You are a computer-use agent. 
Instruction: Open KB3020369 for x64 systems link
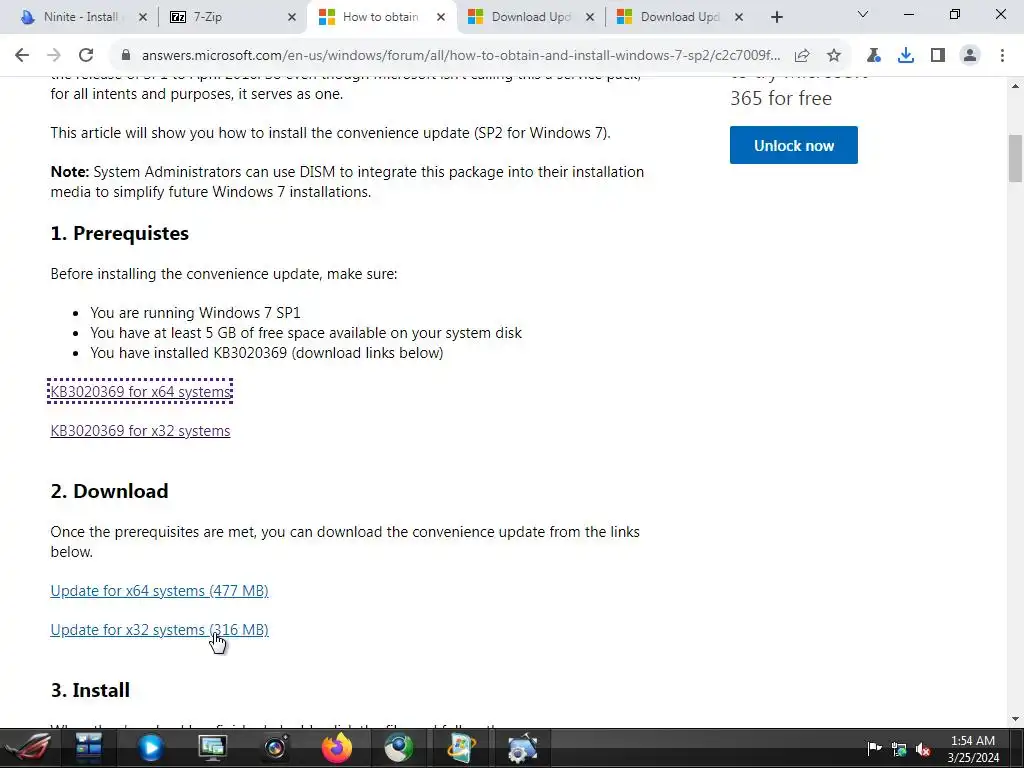tap(140, 391)
